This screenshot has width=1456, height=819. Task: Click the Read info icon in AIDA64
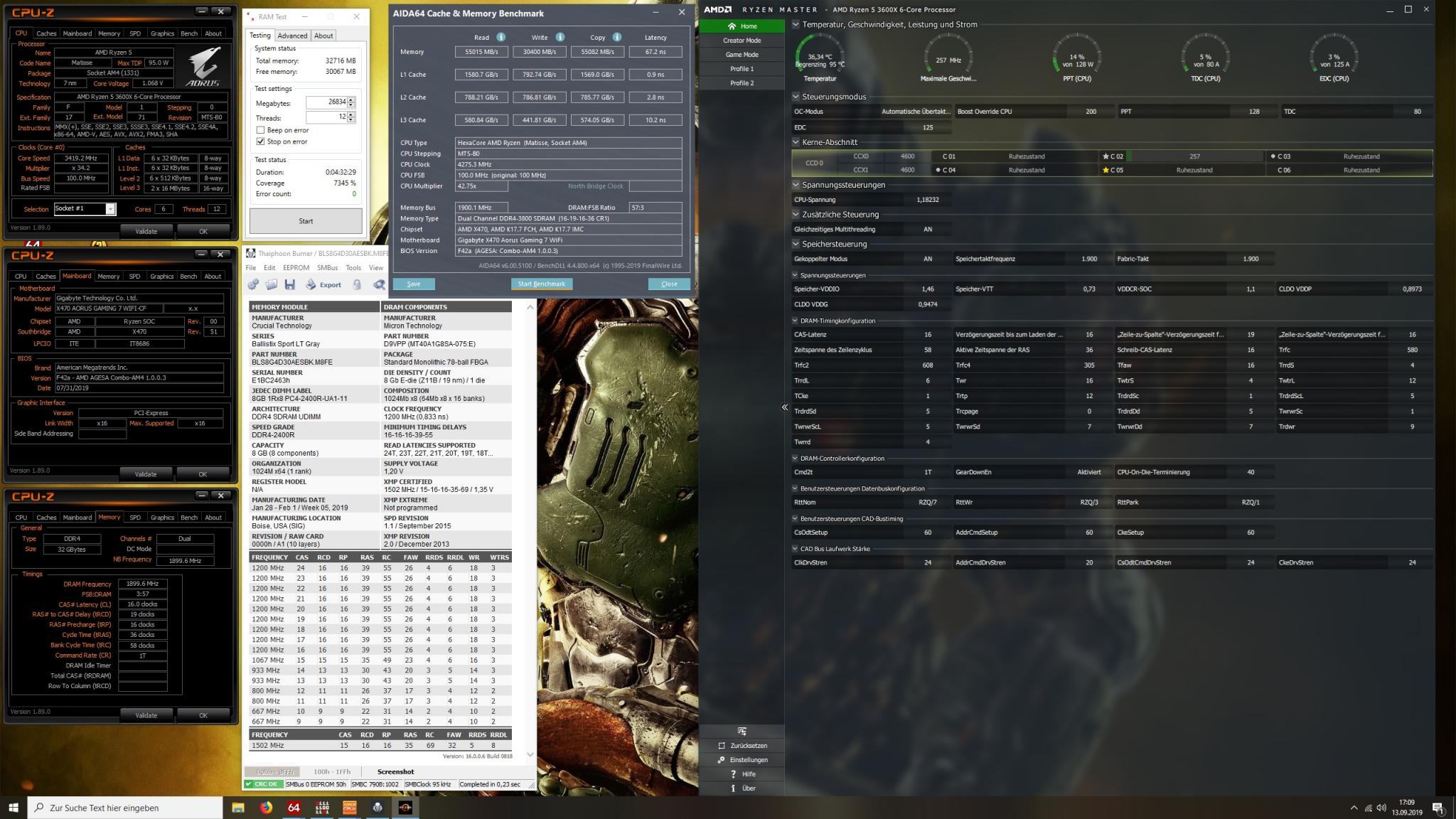[x=500, y=37]
